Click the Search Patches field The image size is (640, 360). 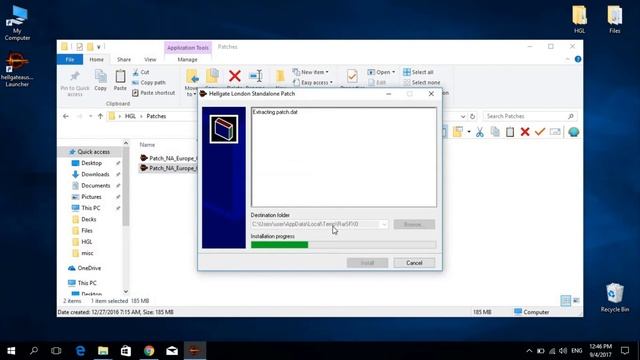coord(530,116)
